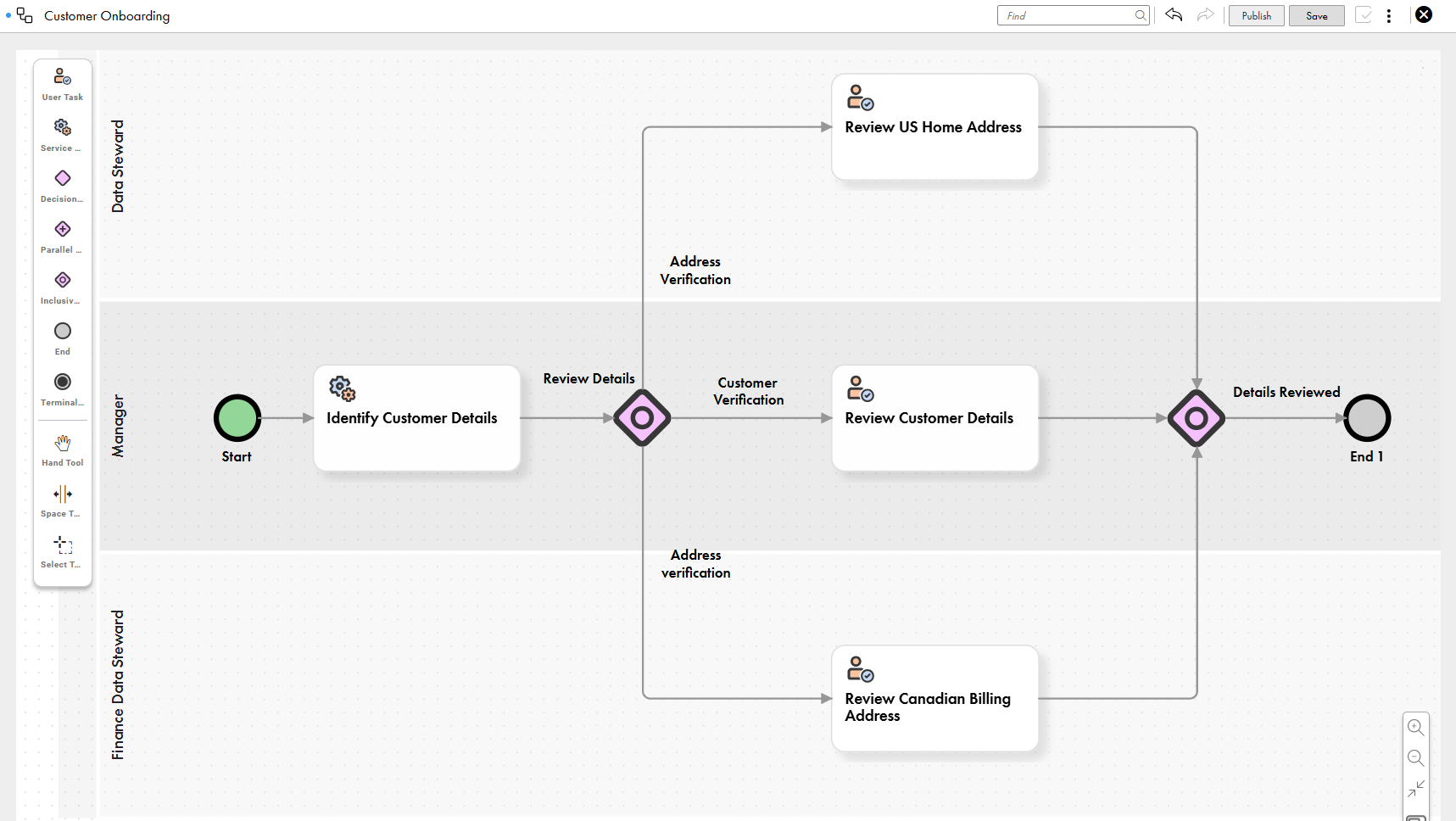Select the Terminal end event tool

(x=63, y=390)
